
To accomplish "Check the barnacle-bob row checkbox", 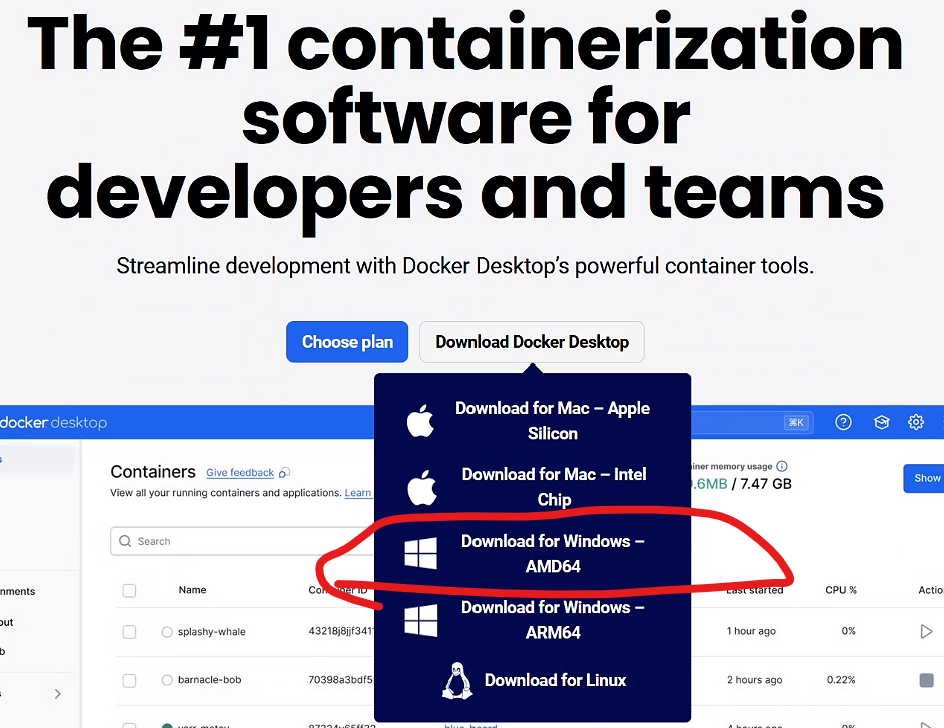I will (x=129, y=680).
